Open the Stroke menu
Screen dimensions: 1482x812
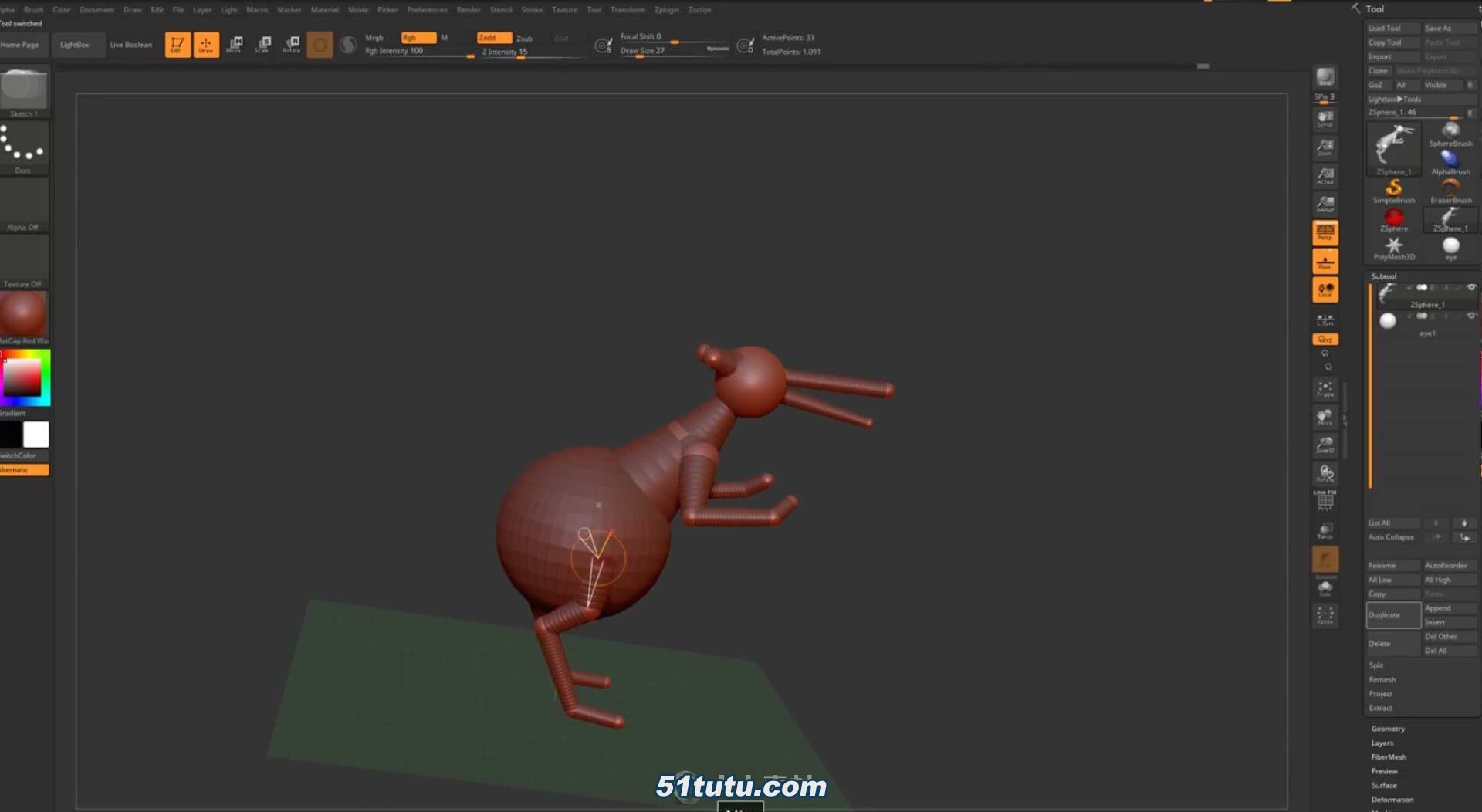[532, 10]
